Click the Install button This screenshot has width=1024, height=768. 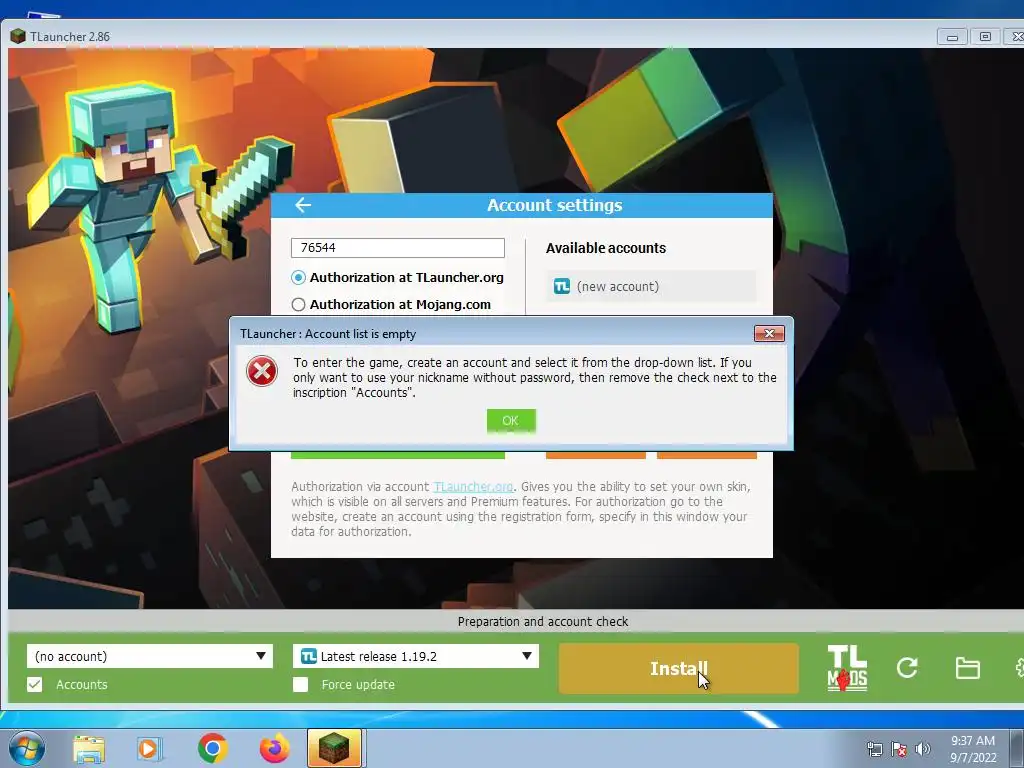click(x=679, y=668)
